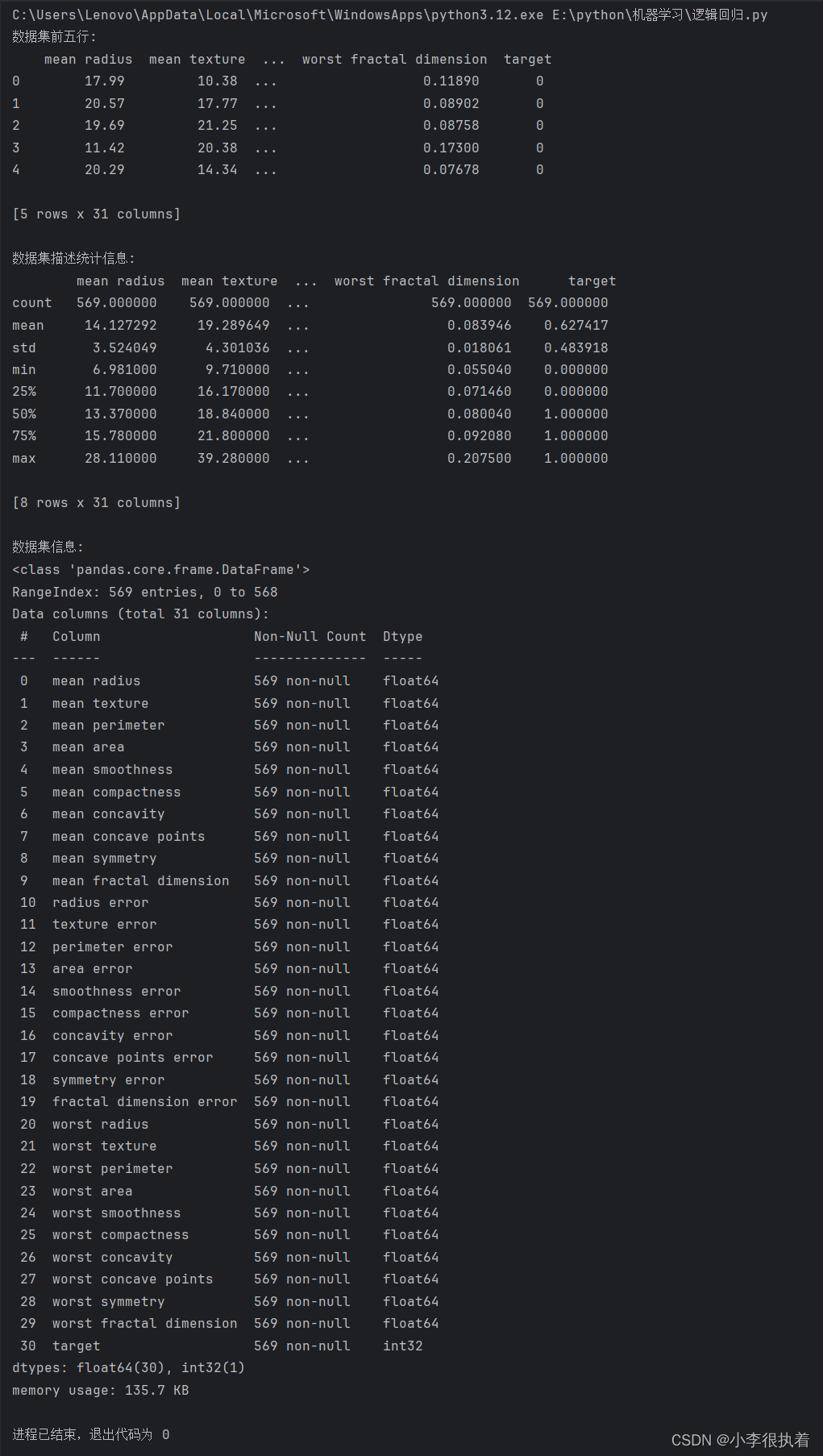The width and height of the screenshot is (823, 1456).
Task: Click the 数据集描述统计信息 heading
Action: click(x=73, y=259)
